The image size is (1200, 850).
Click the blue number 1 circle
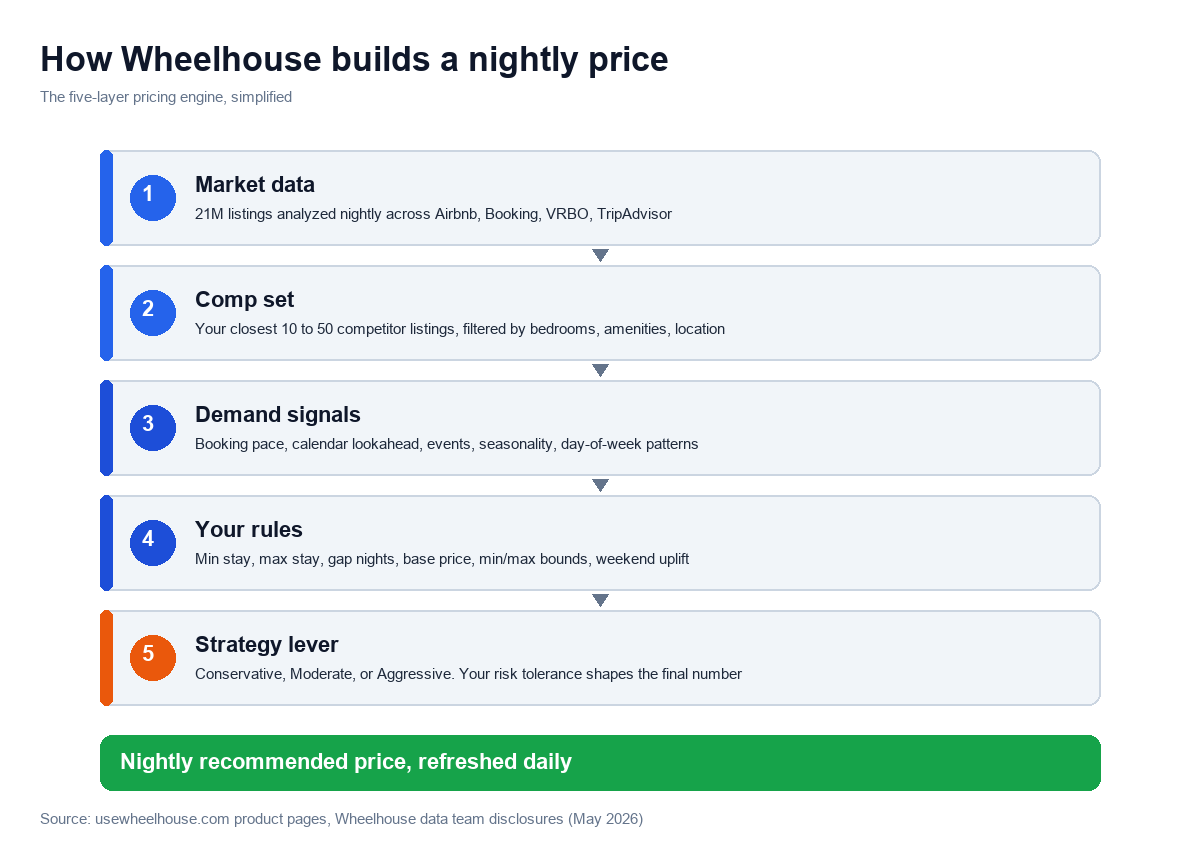153,198
